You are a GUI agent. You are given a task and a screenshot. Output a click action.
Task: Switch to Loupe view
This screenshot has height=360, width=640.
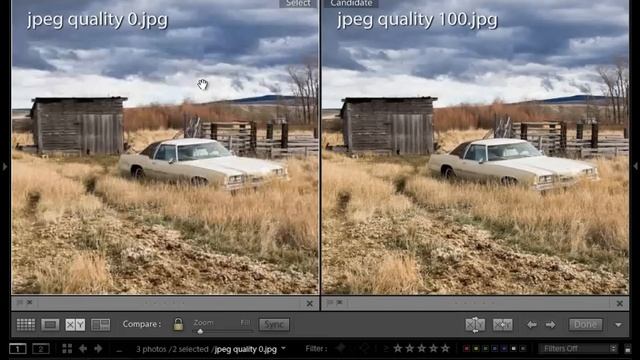[50, 324]
